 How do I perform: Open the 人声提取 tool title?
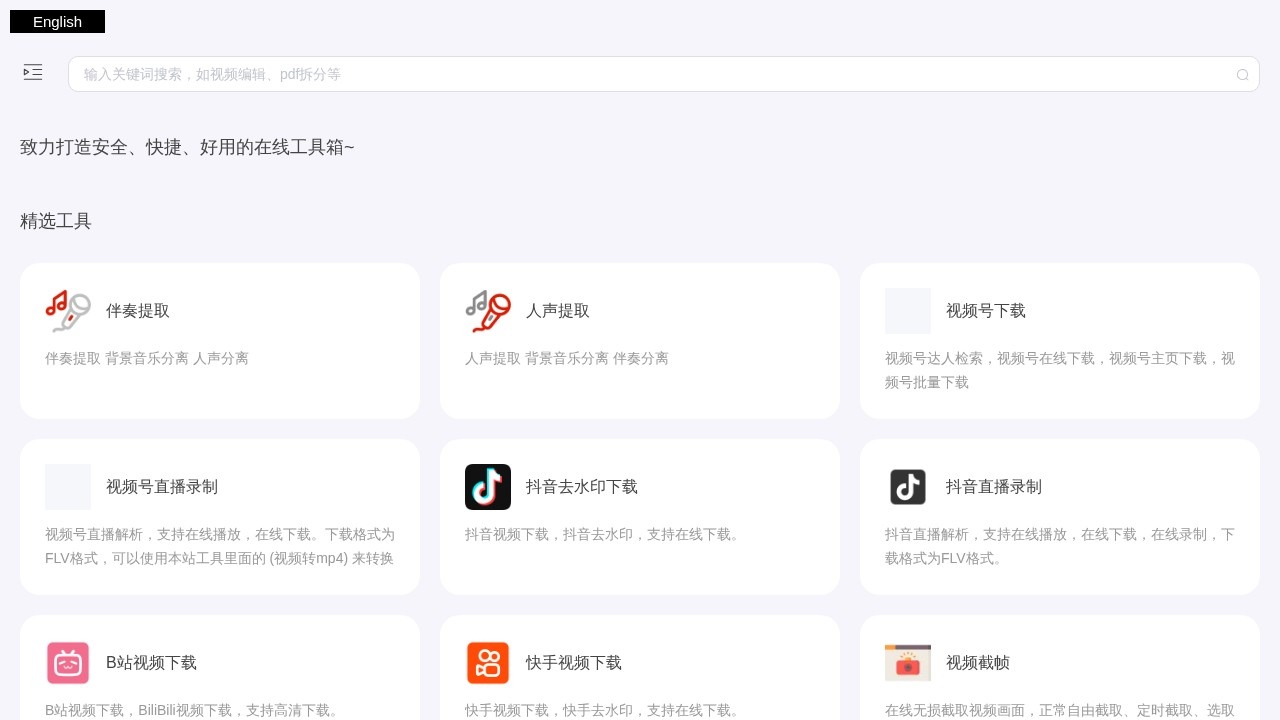click(x=558, y=311)
